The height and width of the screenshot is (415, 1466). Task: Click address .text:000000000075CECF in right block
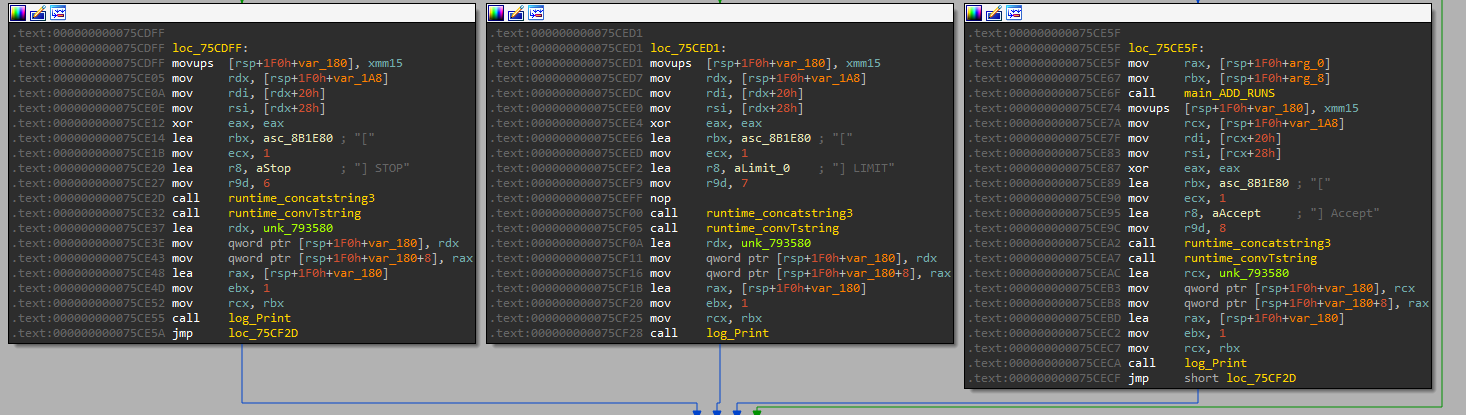click(1042, 378)
